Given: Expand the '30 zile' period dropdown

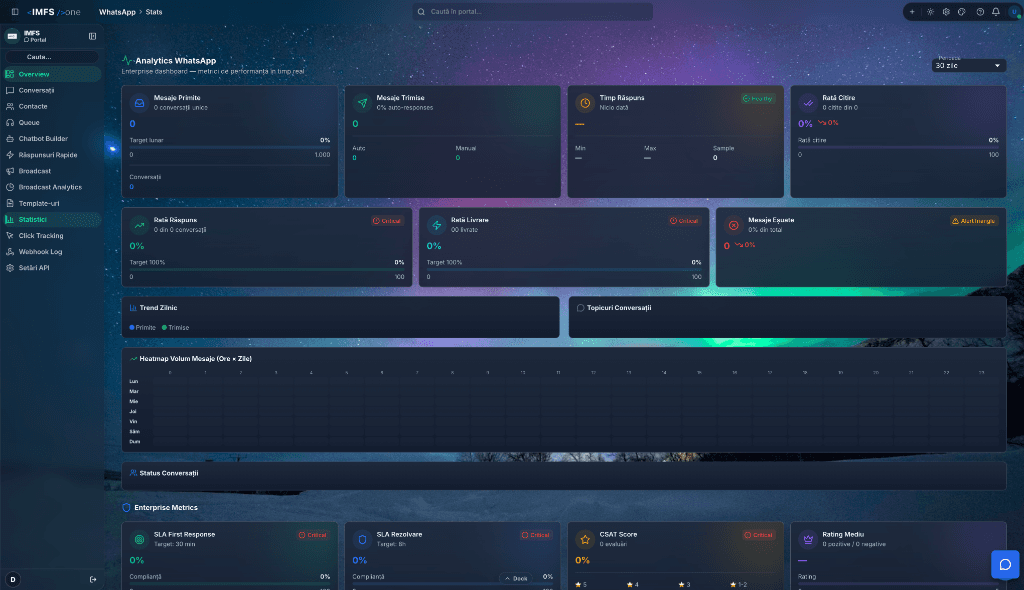Looking at the screenshot, I should click(968, 65).
